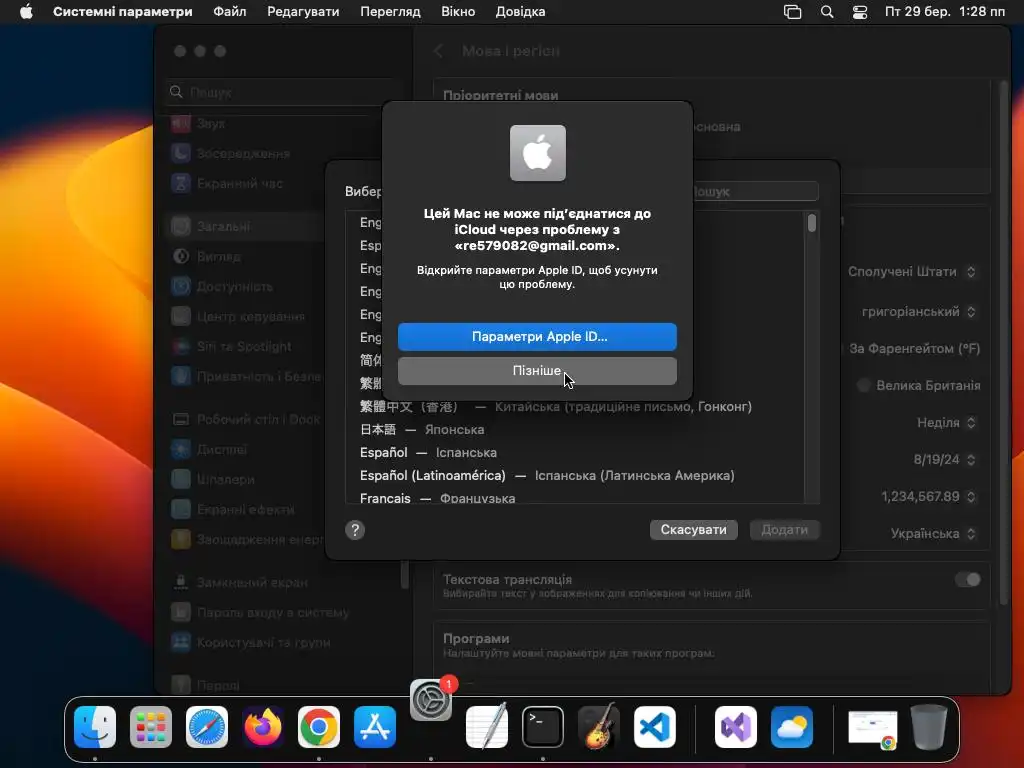The width and height of the screenshot is (1024, 768).
Task: Go back with the chevron beside Мова і регіон
Action: pos(439,51)
